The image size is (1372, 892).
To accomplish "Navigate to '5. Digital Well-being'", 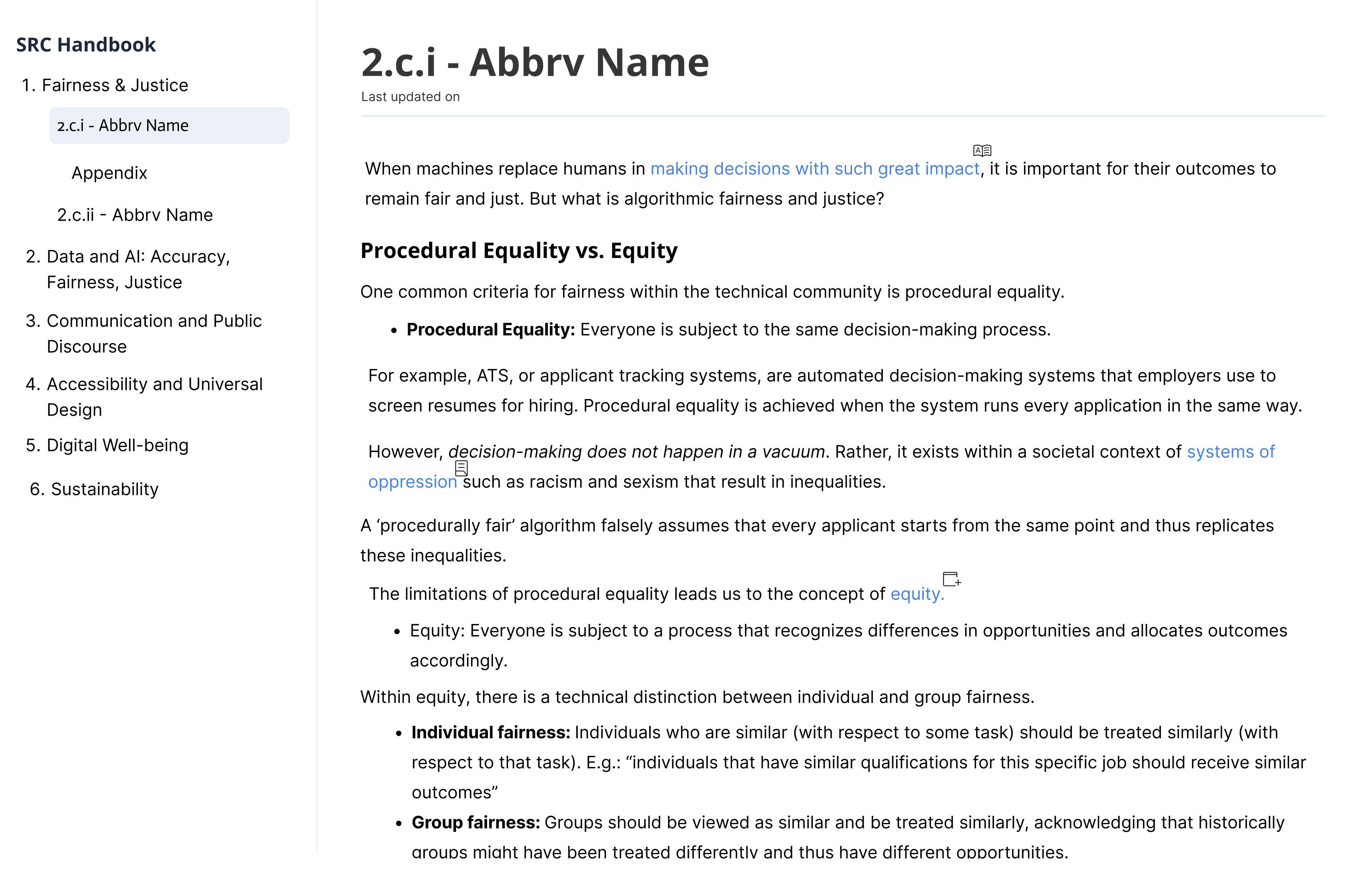I will pos(107,446).
